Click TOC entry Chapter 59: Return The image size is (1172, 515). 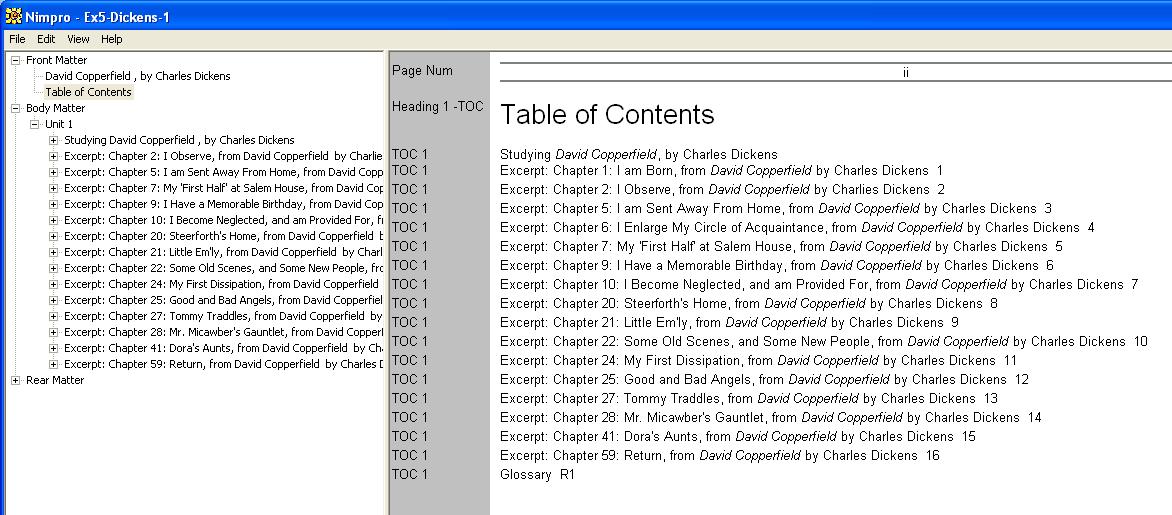point(720,455)
